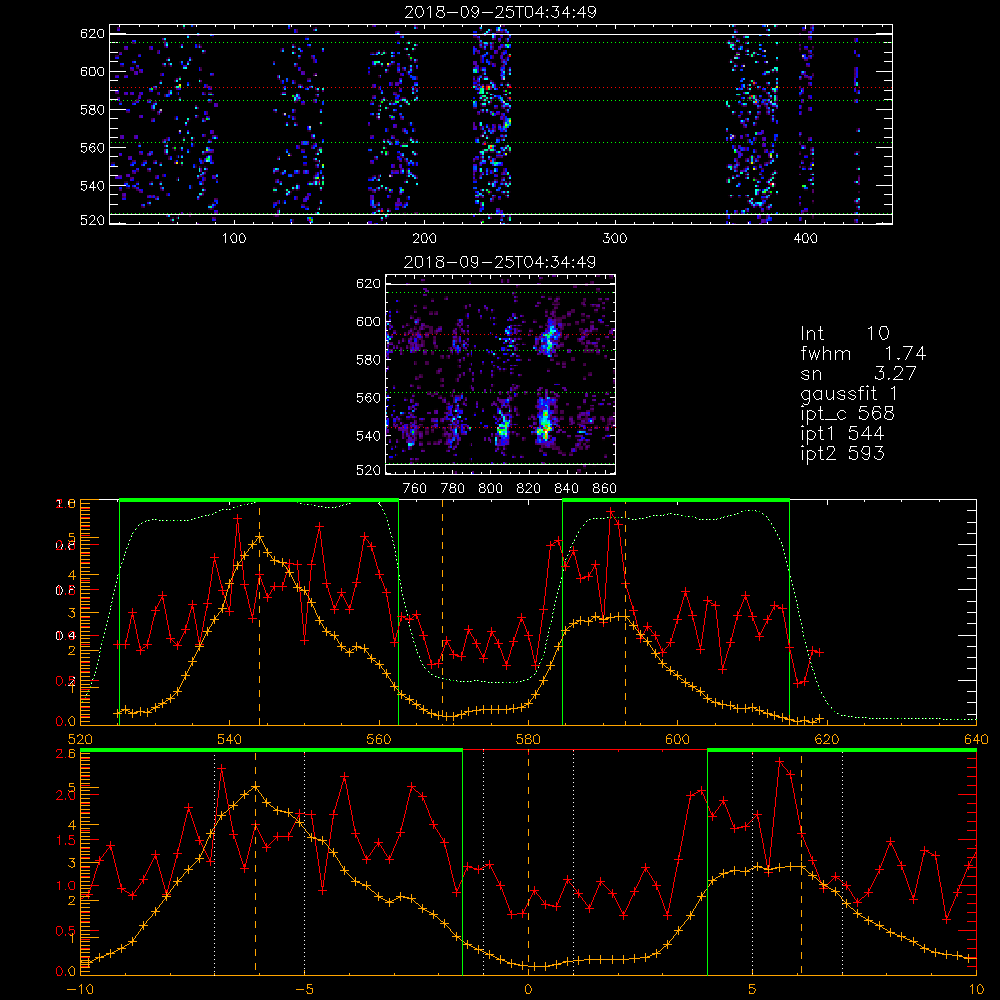Click x-axis label 580 on third plot

click(528, 739)
